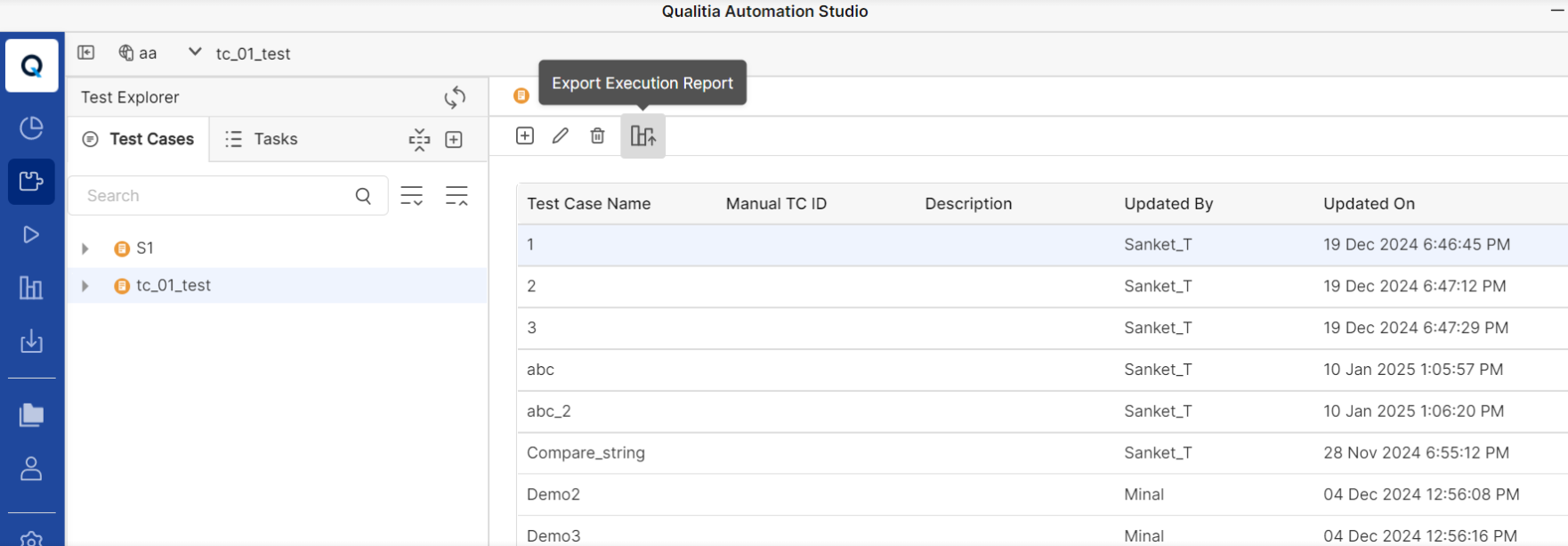Collapse the side panel toggle icon

86,53
